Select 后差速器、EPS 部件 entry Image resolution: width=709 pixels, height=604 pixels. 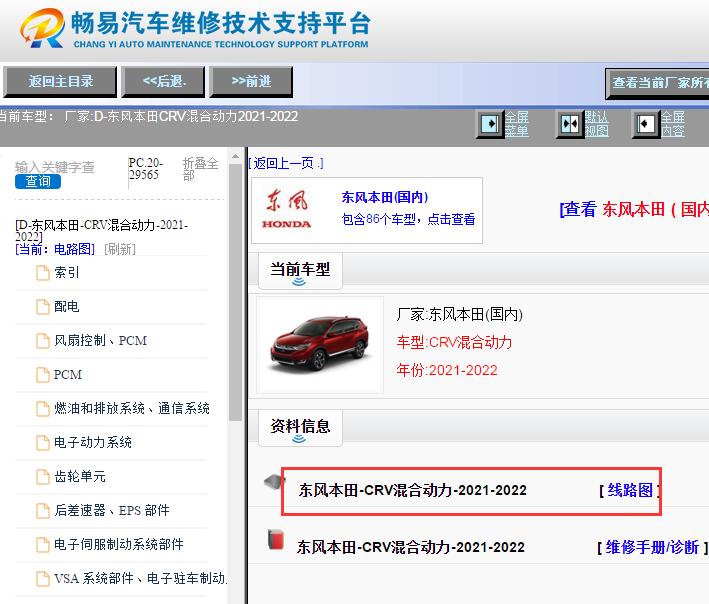[x=112, y=510]
